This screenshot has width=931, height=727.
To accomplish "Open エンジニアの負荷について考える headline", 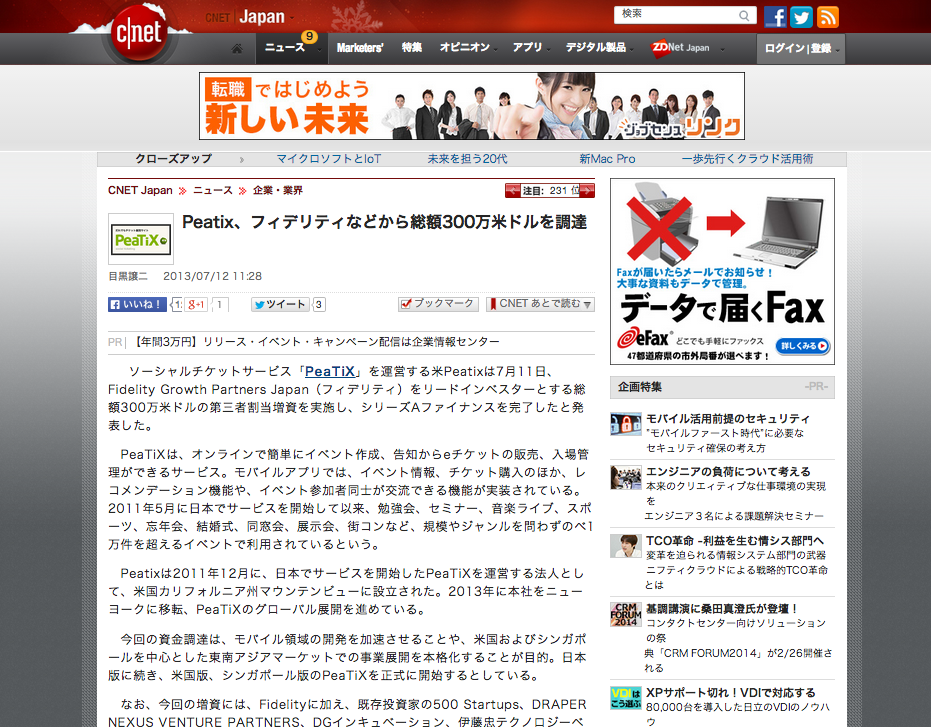I will coord(728,472).
